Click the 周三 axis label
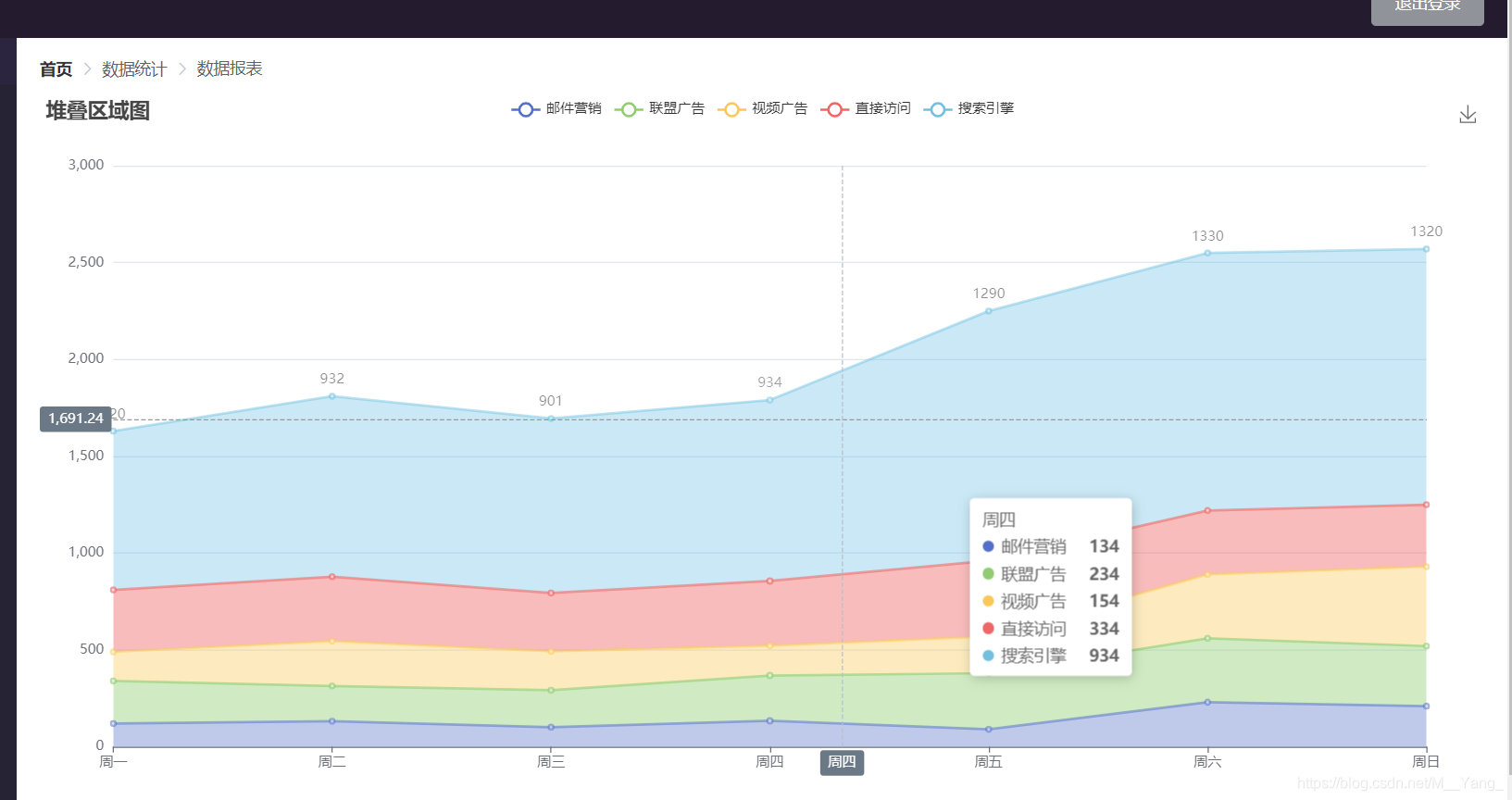Viewport: 1512px width, 800px height. (551, 762)
